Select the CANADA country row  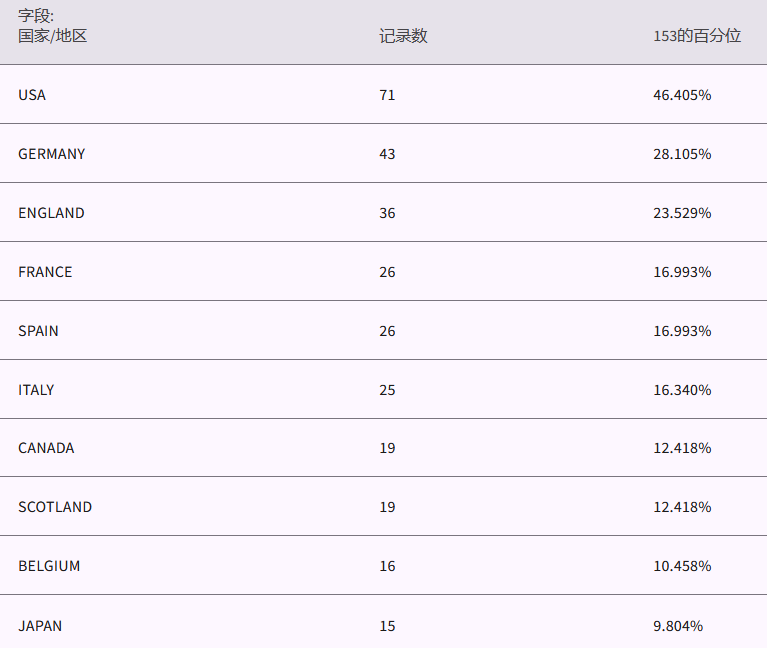pyautogui.click(x=46, y=448)
